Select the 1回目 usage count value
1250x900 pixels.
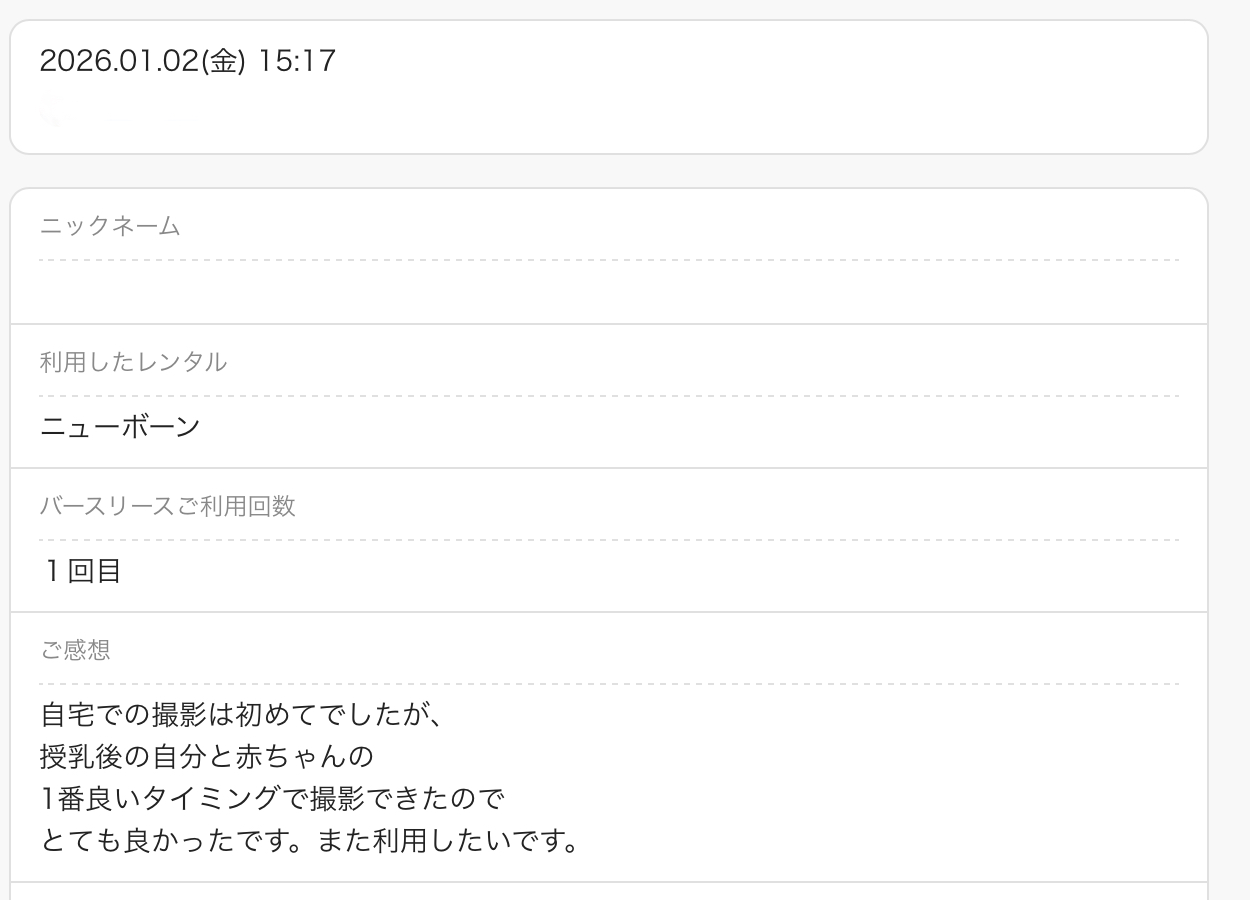[x=81, y=571]
